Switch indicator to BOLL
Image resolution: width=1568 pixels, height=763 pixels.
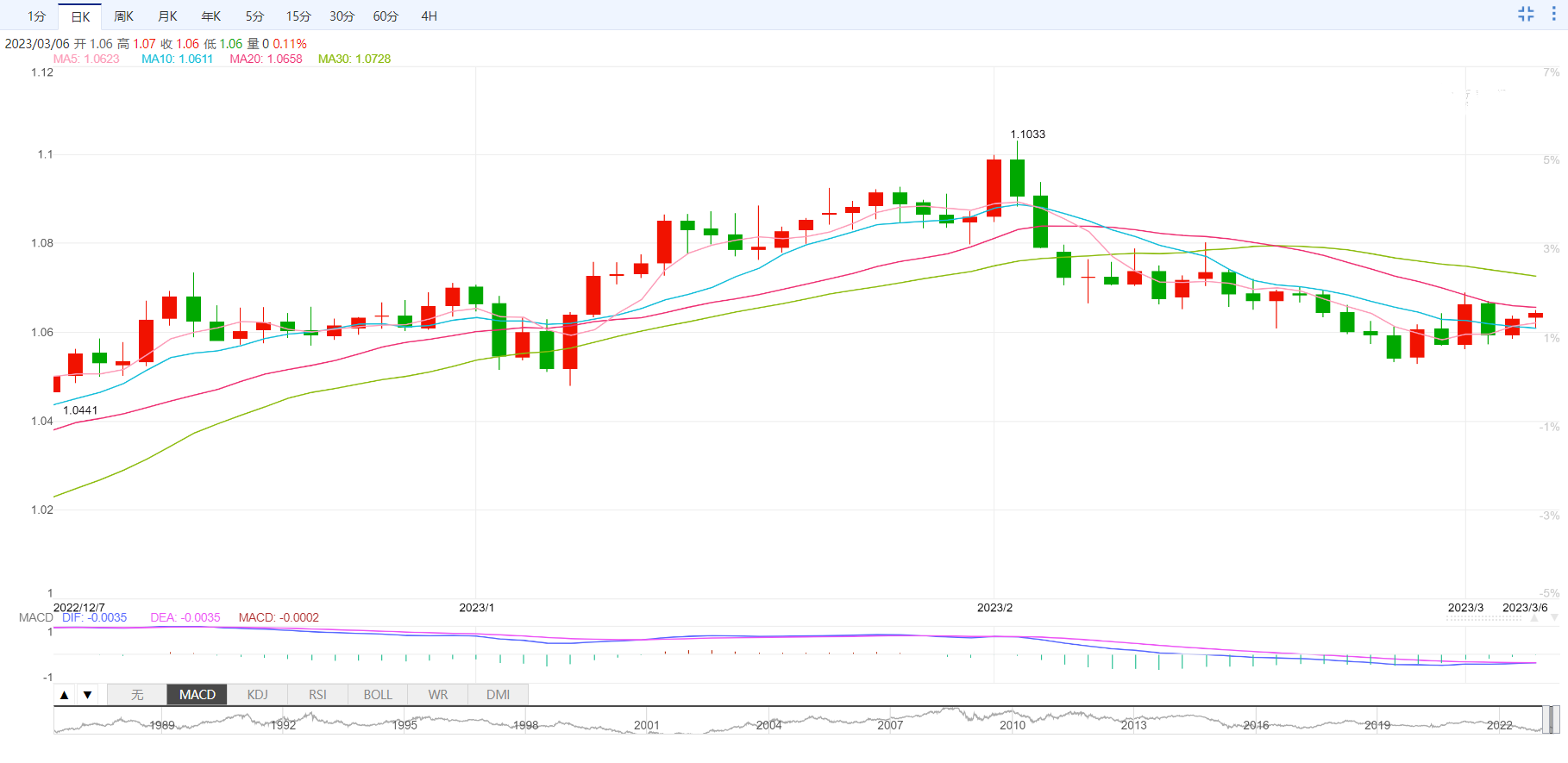(x=378, y=695)
